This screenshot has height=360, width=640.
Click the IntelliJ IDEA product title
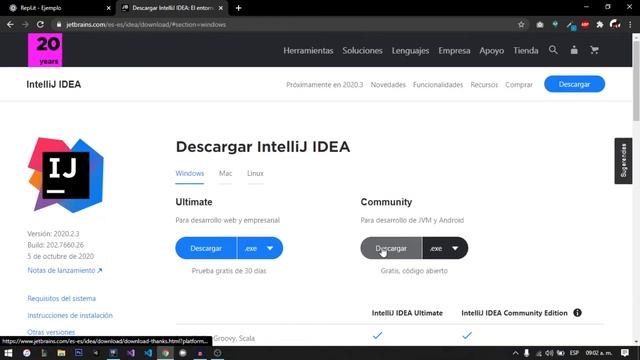[53, 84]
